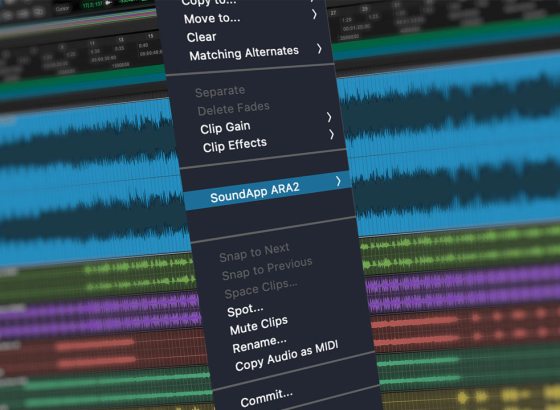
Task: Open the Move to... submenu entry
Action: pyautogui.click(x=212, y=18)
